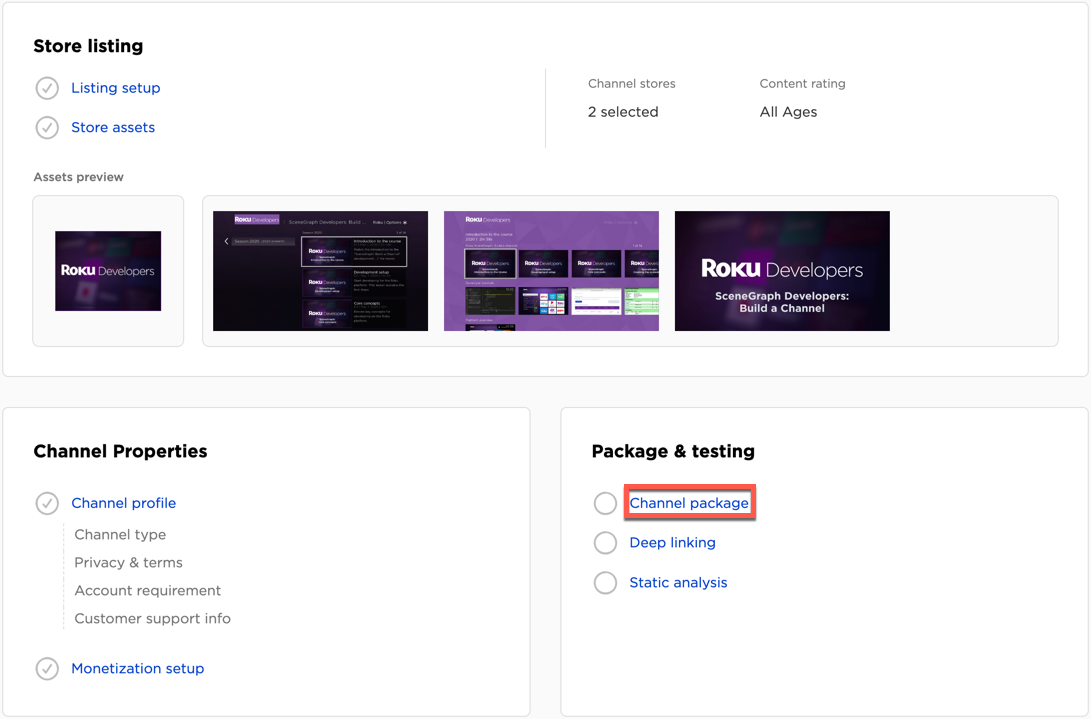Click the checkmark icon next to Monetization setup
The image size is (1091, 719).
tap(47, 668)
